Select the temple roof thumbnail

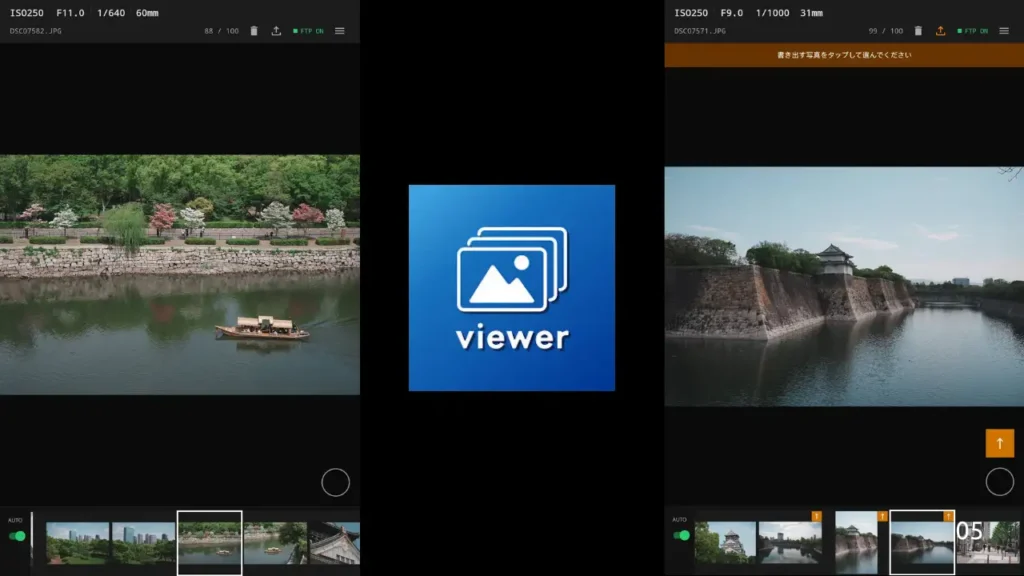pos(334,542)
